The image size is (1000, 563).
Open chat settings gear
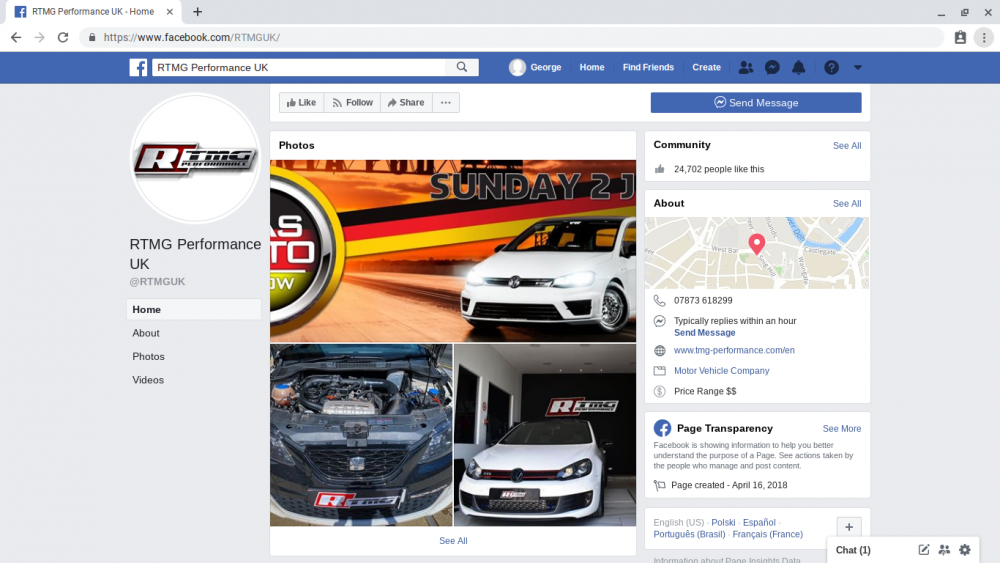tap(965, 550)
